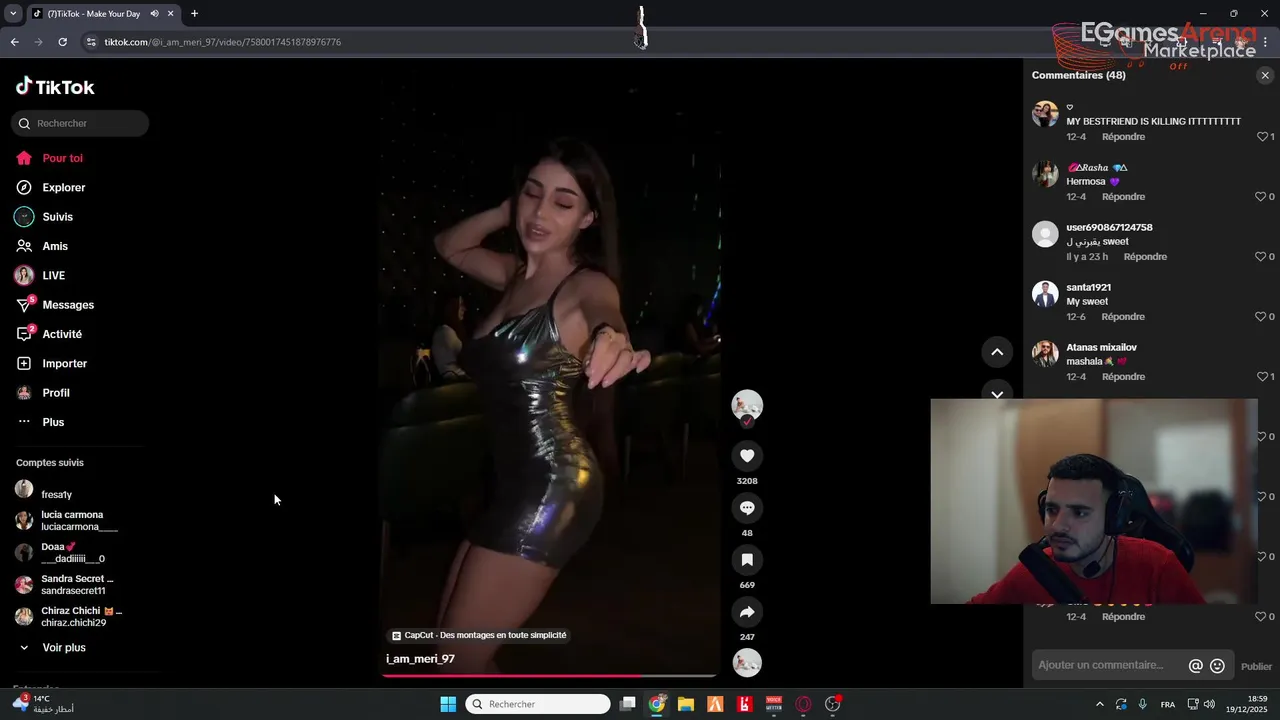This screenshot has width=1280, height=720.
Task: Click the @ mention icon
Action: pyautogui.click(x=1196, y=666)
